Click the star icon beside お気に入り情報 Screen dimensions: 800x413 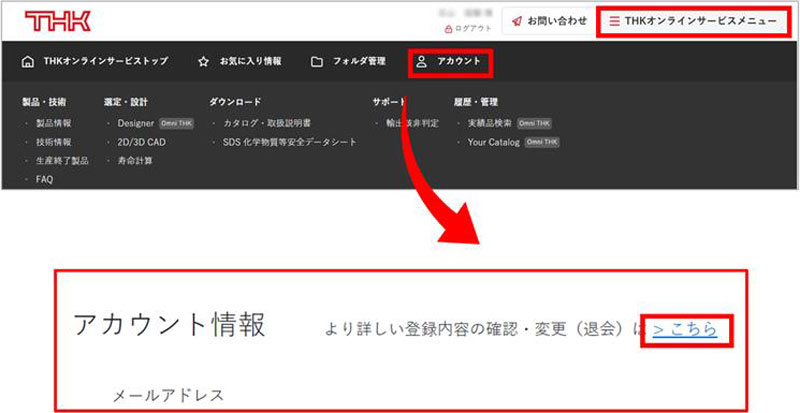coord(204,62)
